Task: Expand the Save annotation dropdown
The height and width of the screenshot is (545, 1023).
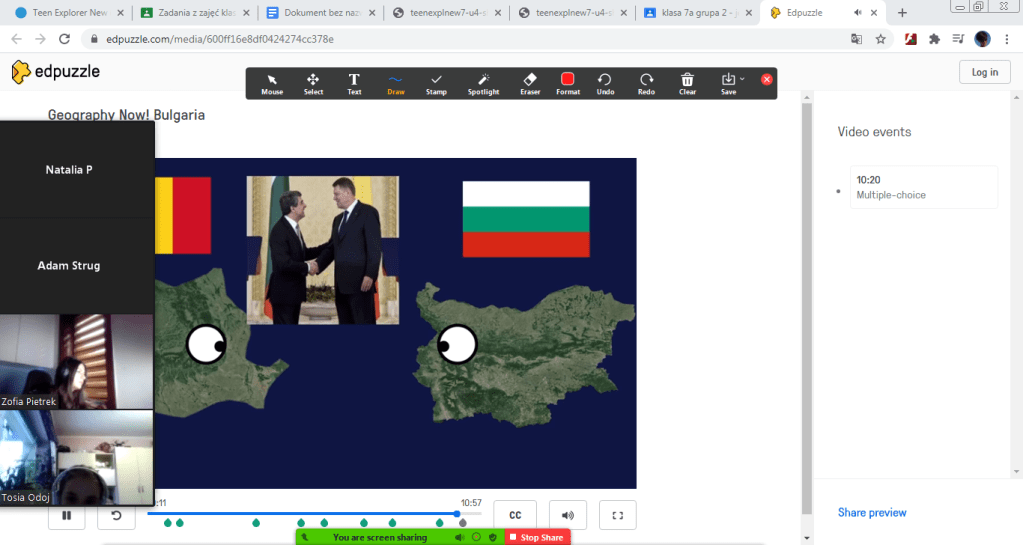Action: pos(742,79)
